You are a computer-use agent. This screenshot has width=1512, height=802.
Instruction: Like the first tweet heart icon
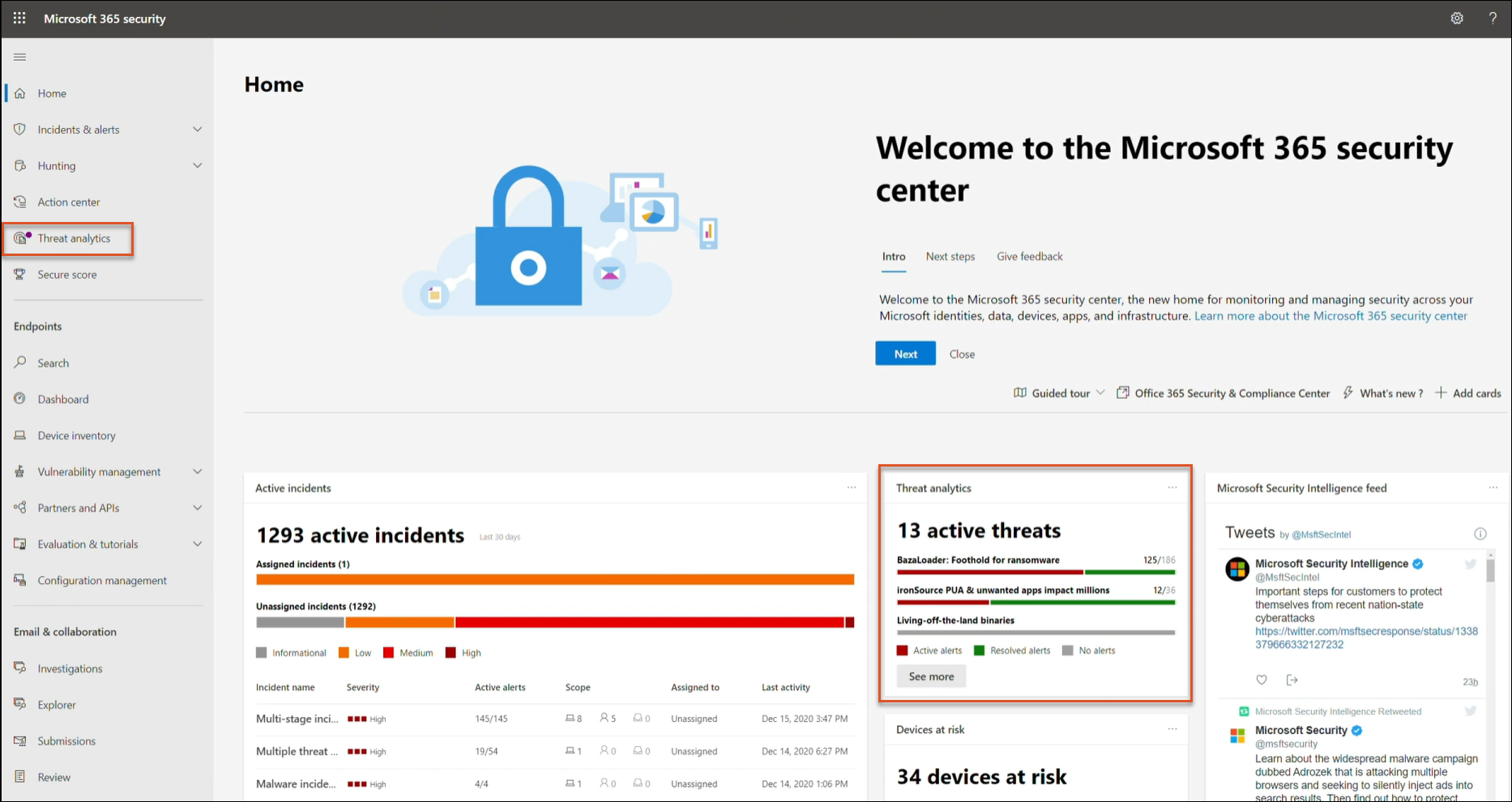[1262, 680]
